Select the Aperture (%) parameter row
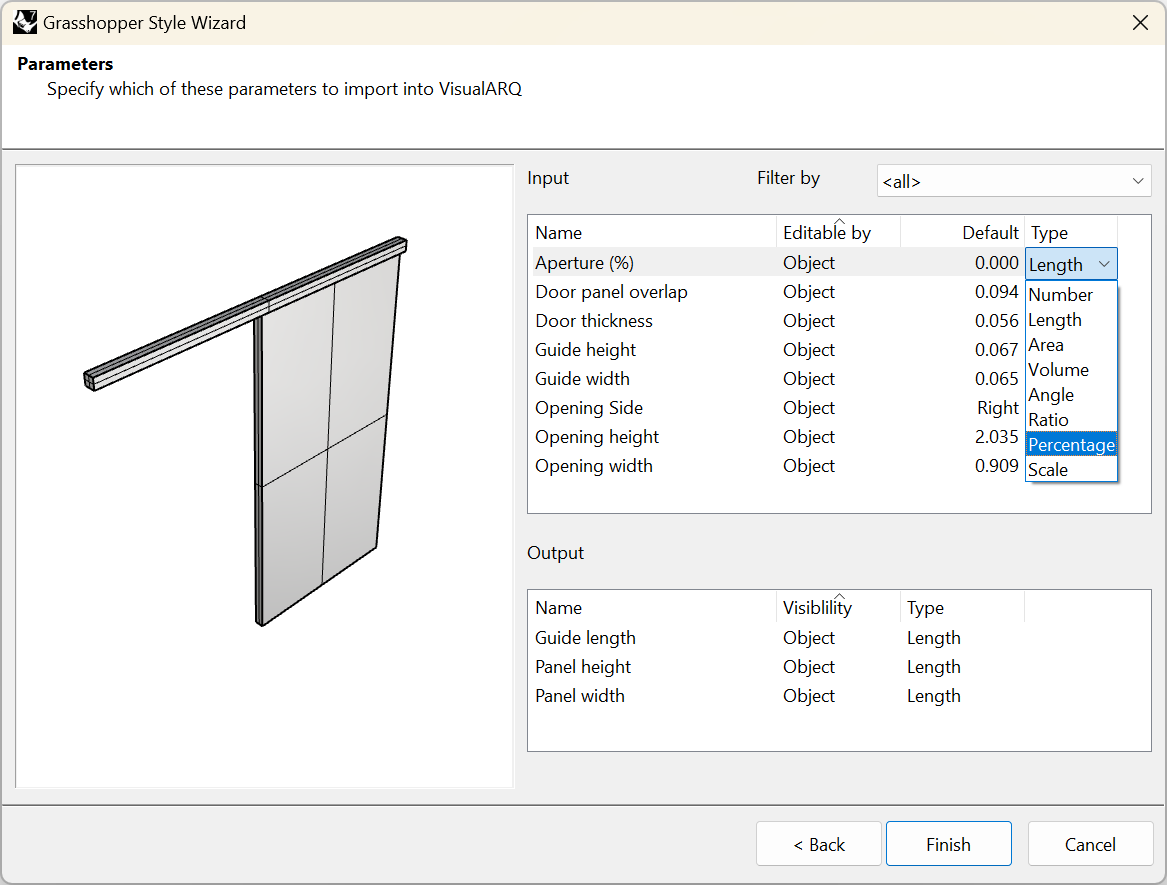The height and width of the screenshot is (885, 1167). tap(777, 263)
